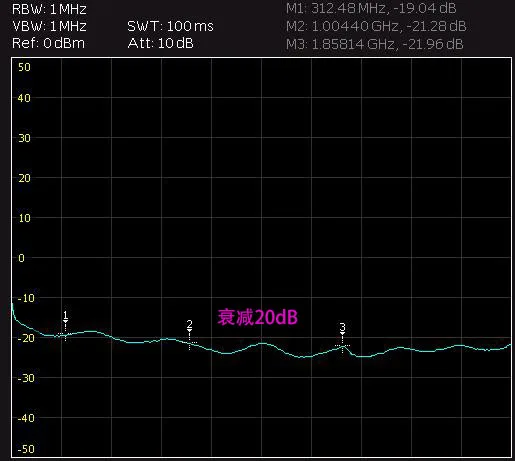Click the 10 y-axis label
Screen dimensions: 515x461
[24, 218]
